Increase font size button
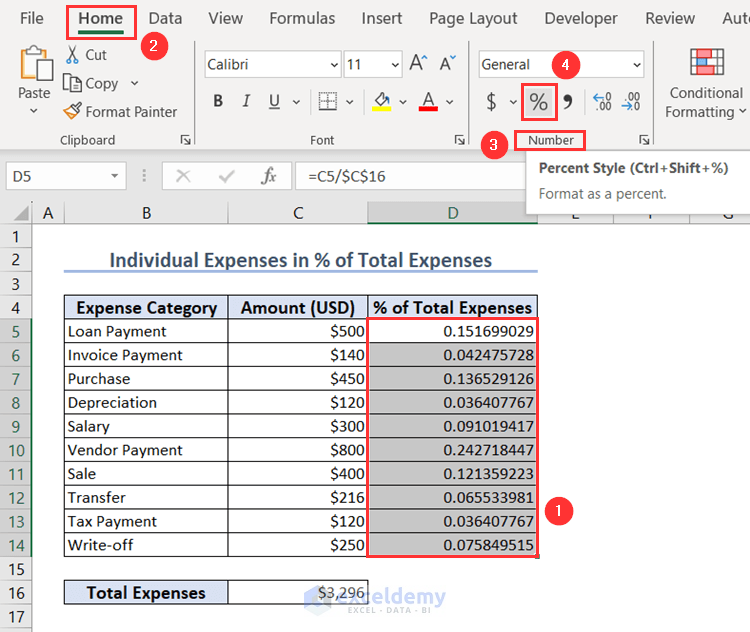Screen dimensions: 750x632 (x=418, y=63)
